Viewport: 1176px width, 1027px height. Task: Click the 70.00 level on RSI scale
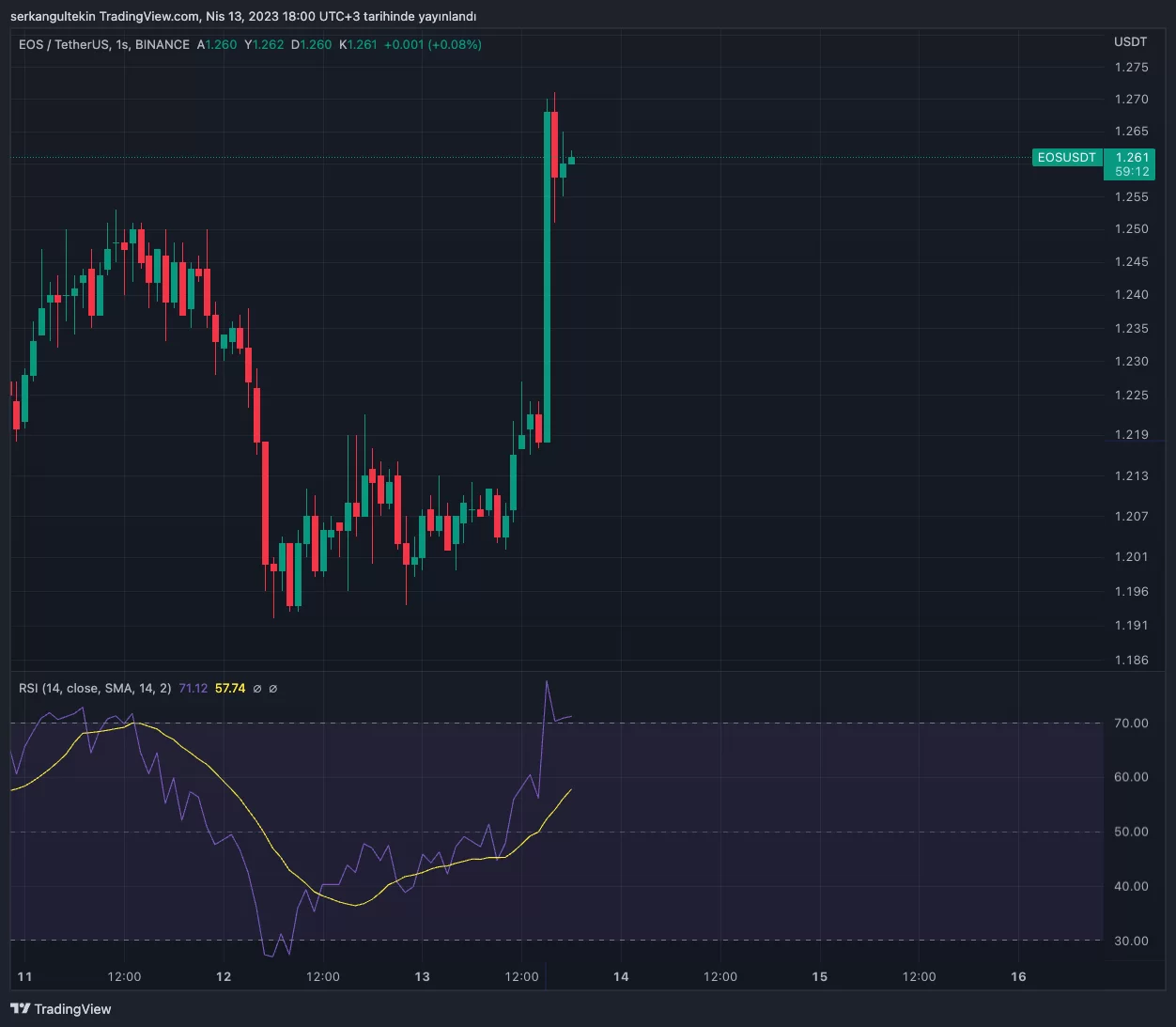click(x=1131, y=724)
